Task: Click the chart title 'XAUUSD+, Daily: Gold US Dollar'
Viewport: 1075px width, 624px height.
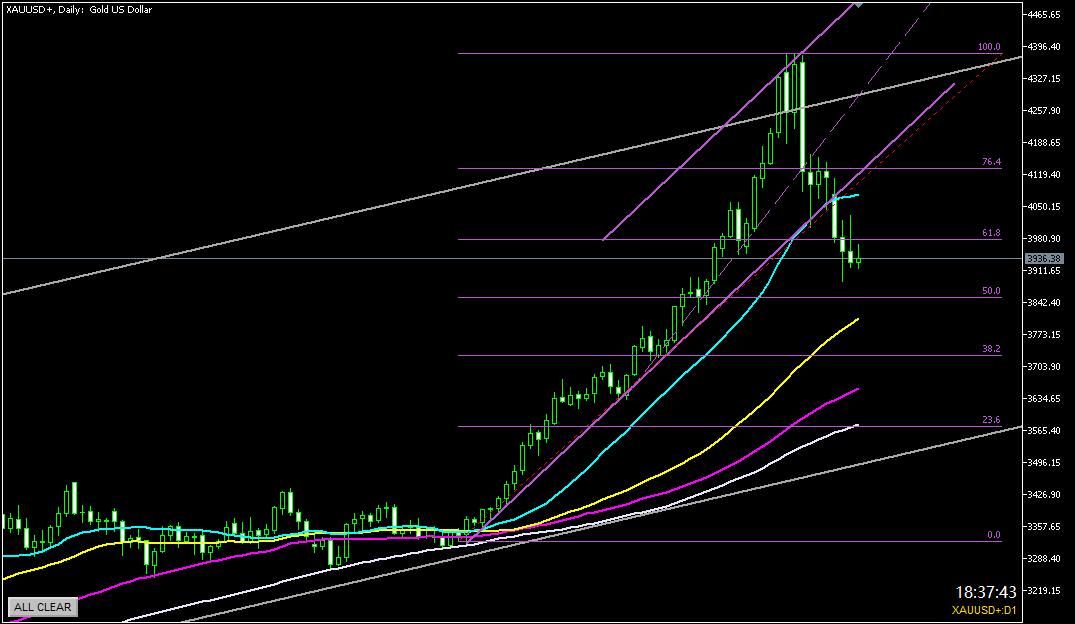Action: point(79,9)
